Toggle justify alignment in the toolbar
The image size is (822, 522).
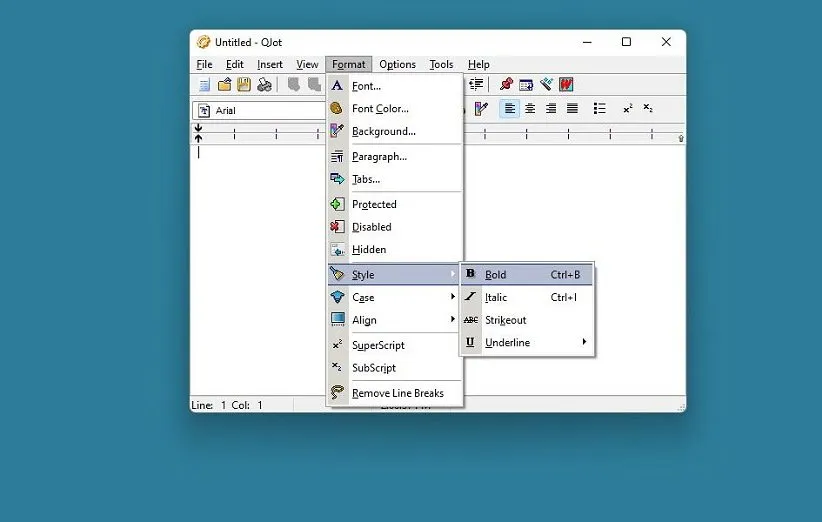click(572, 109)
